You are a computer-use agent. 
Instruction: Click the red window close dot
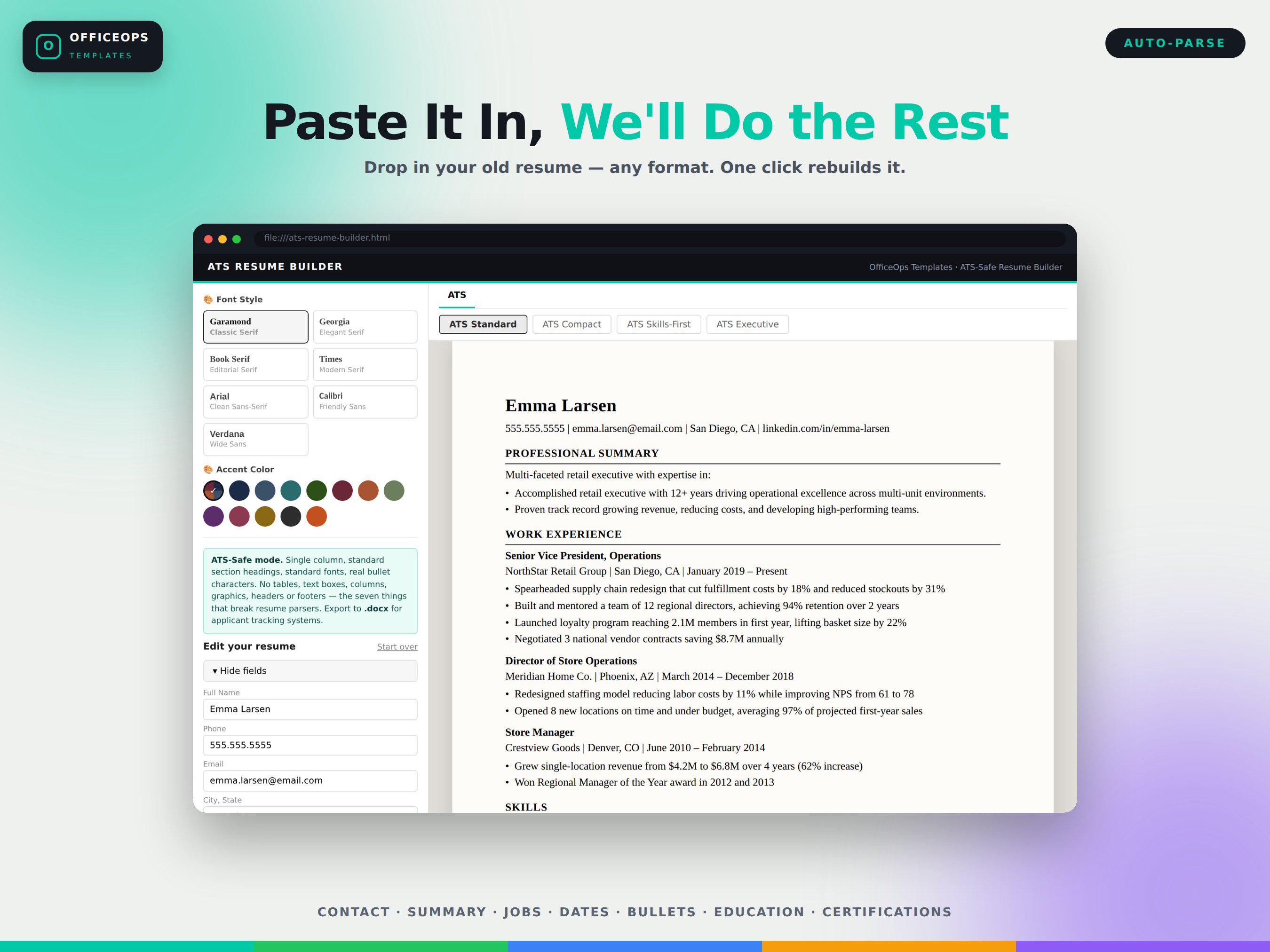click(x=208, y=239)
